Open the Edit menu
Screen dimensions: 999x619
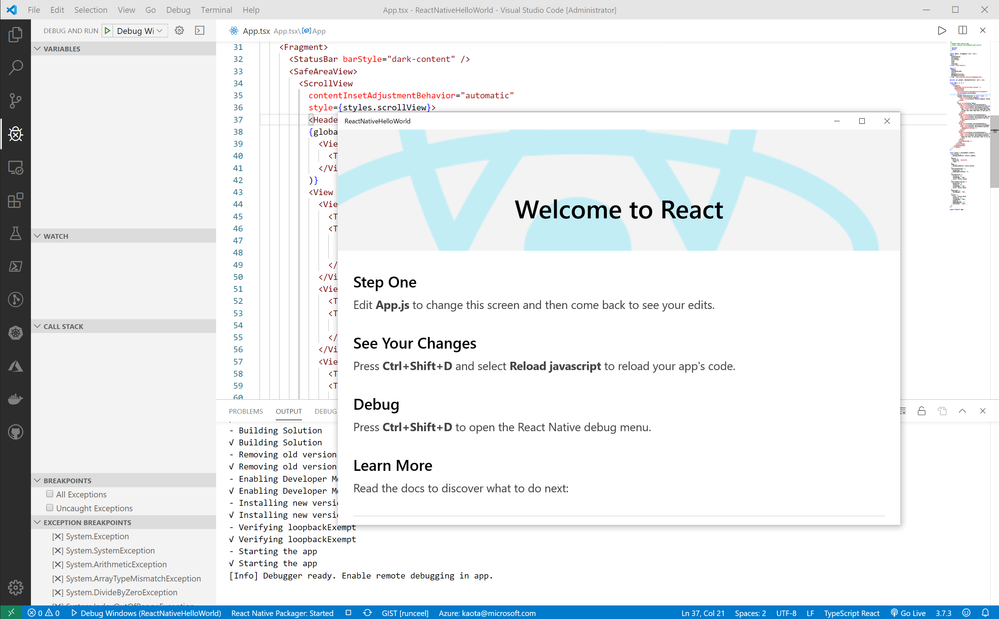click(x=57, y=10)
